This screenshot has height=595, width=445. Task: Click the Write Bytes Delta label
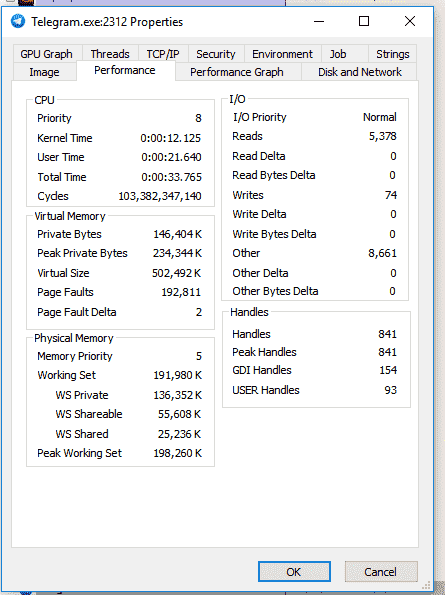[274, 234]
